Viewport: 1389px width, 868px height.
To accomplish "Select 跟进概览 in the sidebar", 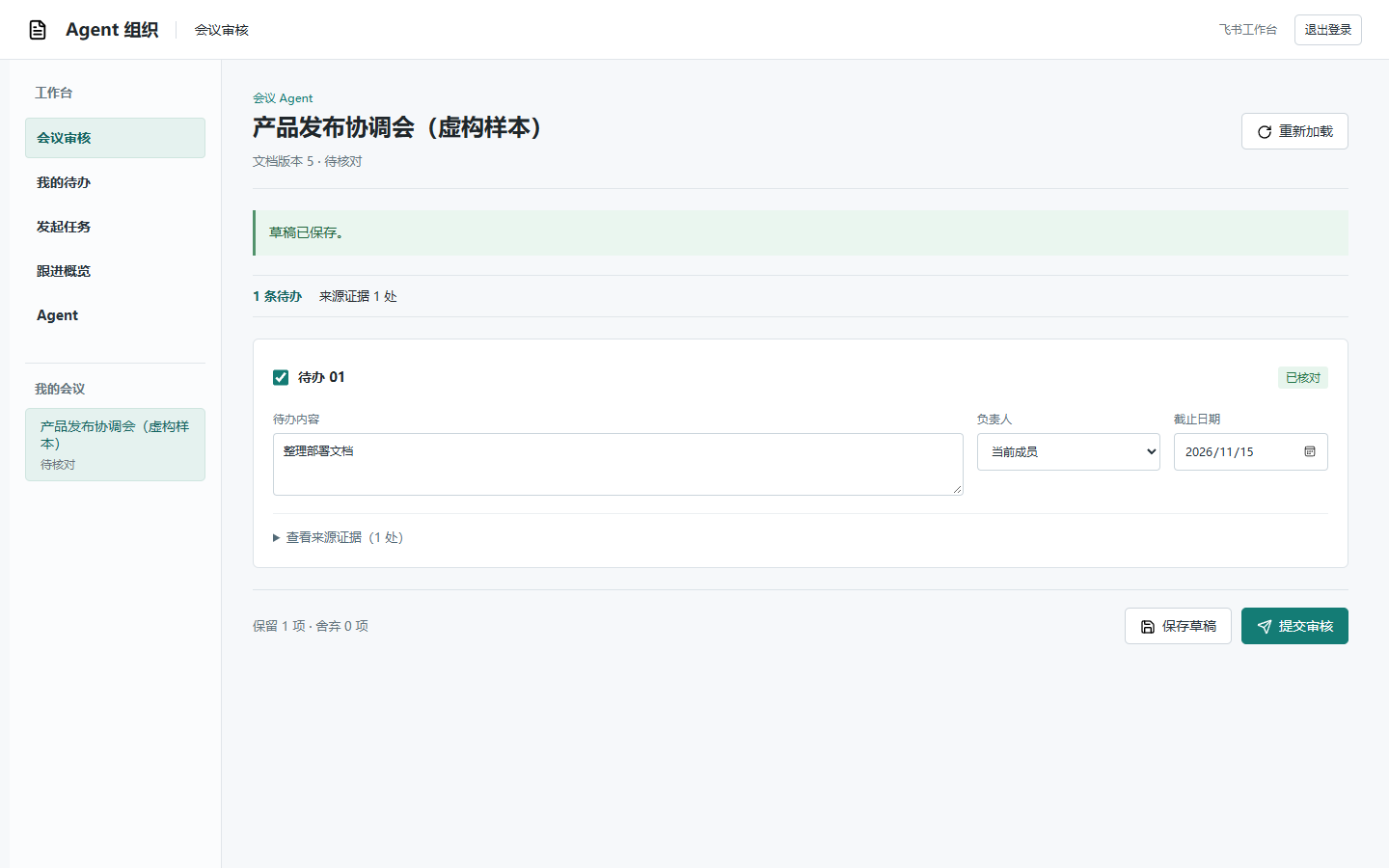I will pyautogui.click(x=115, y=271).
